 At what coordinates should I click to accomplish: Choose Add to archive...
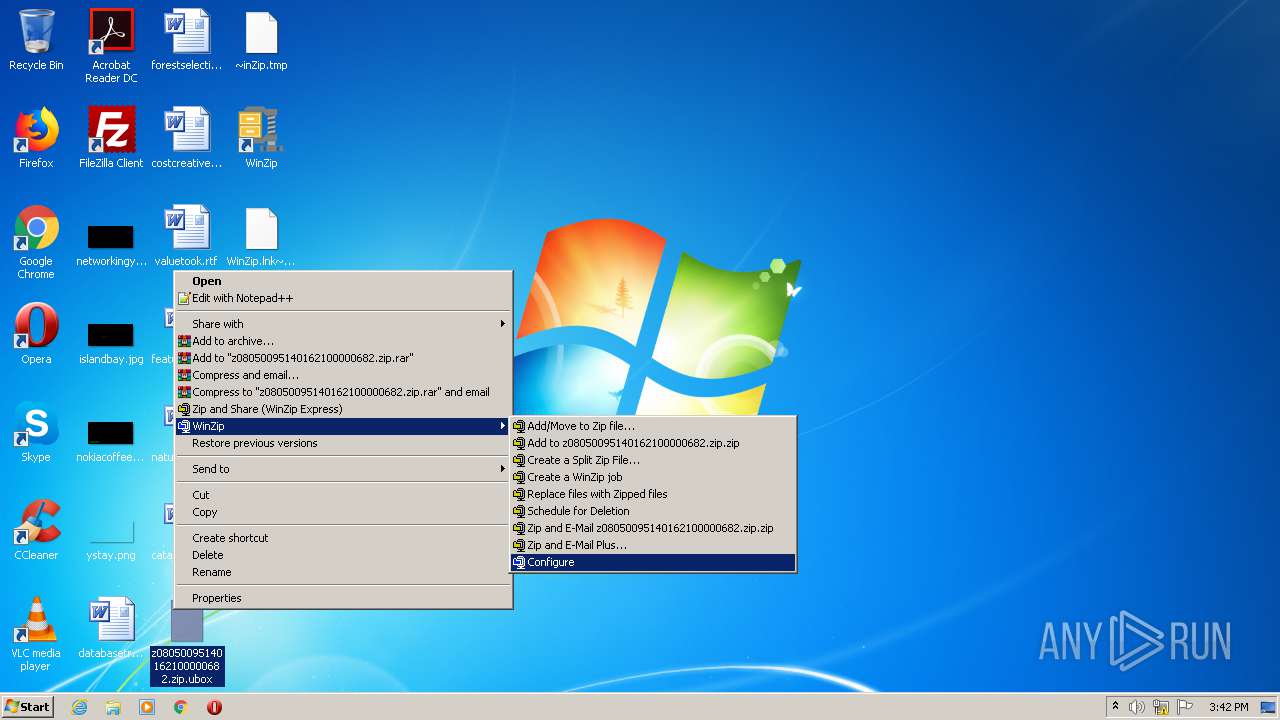pos(343,341)
